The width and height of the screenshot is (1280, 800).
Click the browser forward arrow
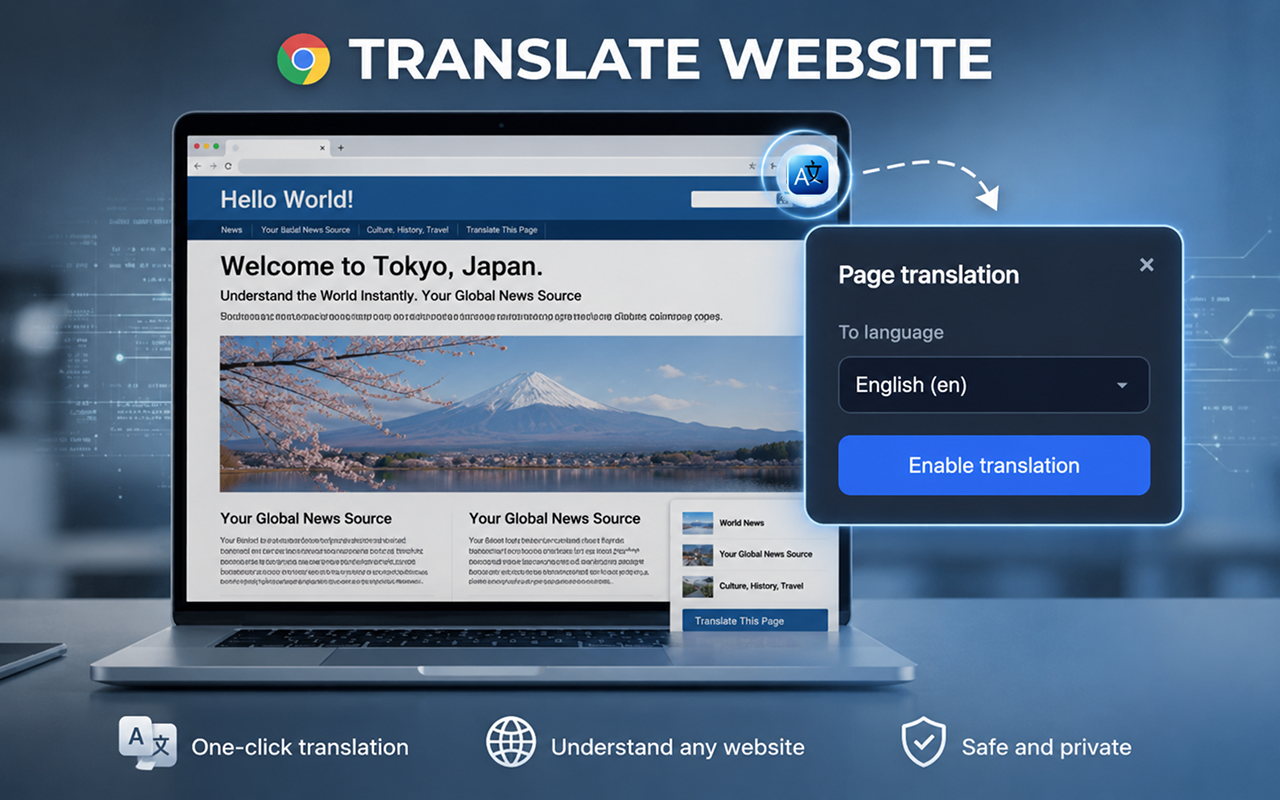[213, 166]
